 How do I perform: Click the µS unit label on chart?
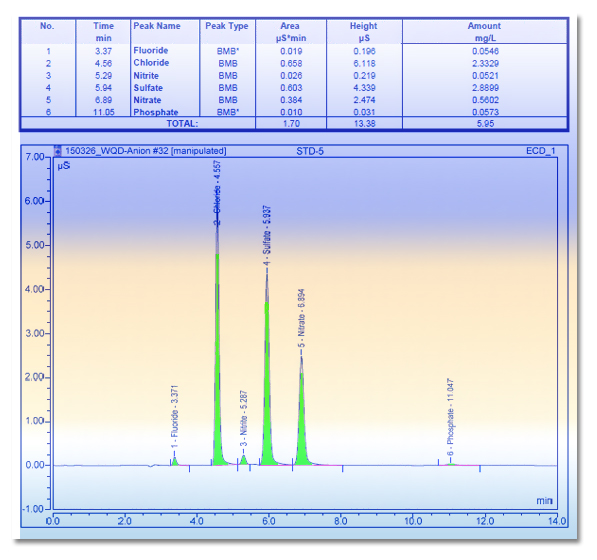click(64, 166)
